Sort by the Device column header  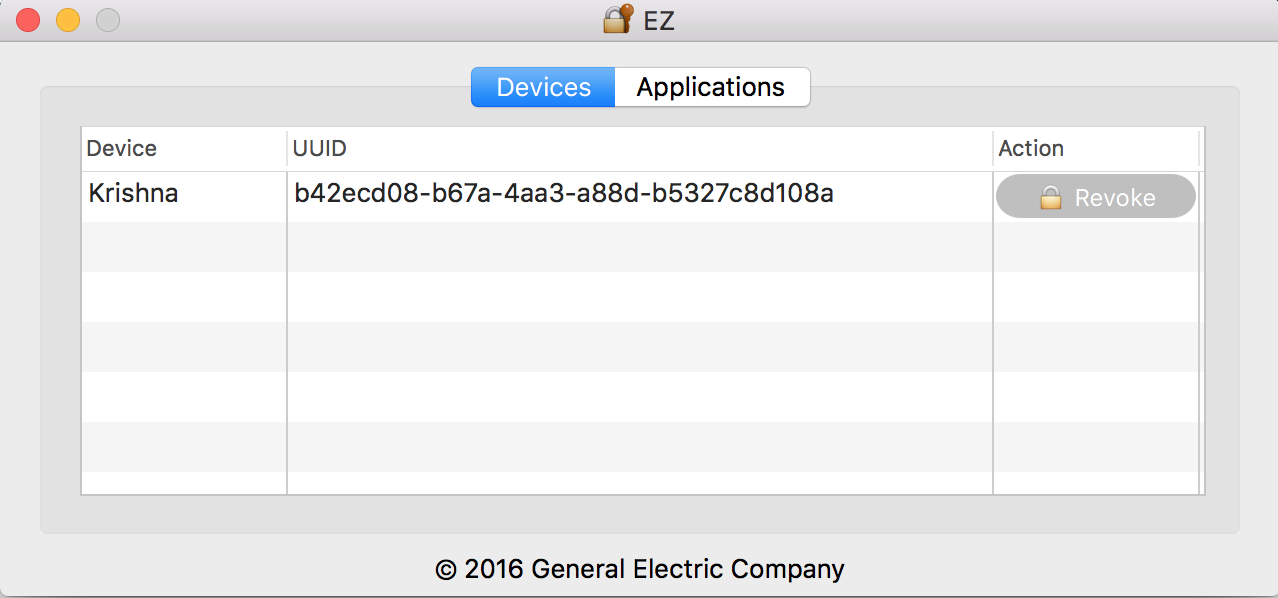122,149
